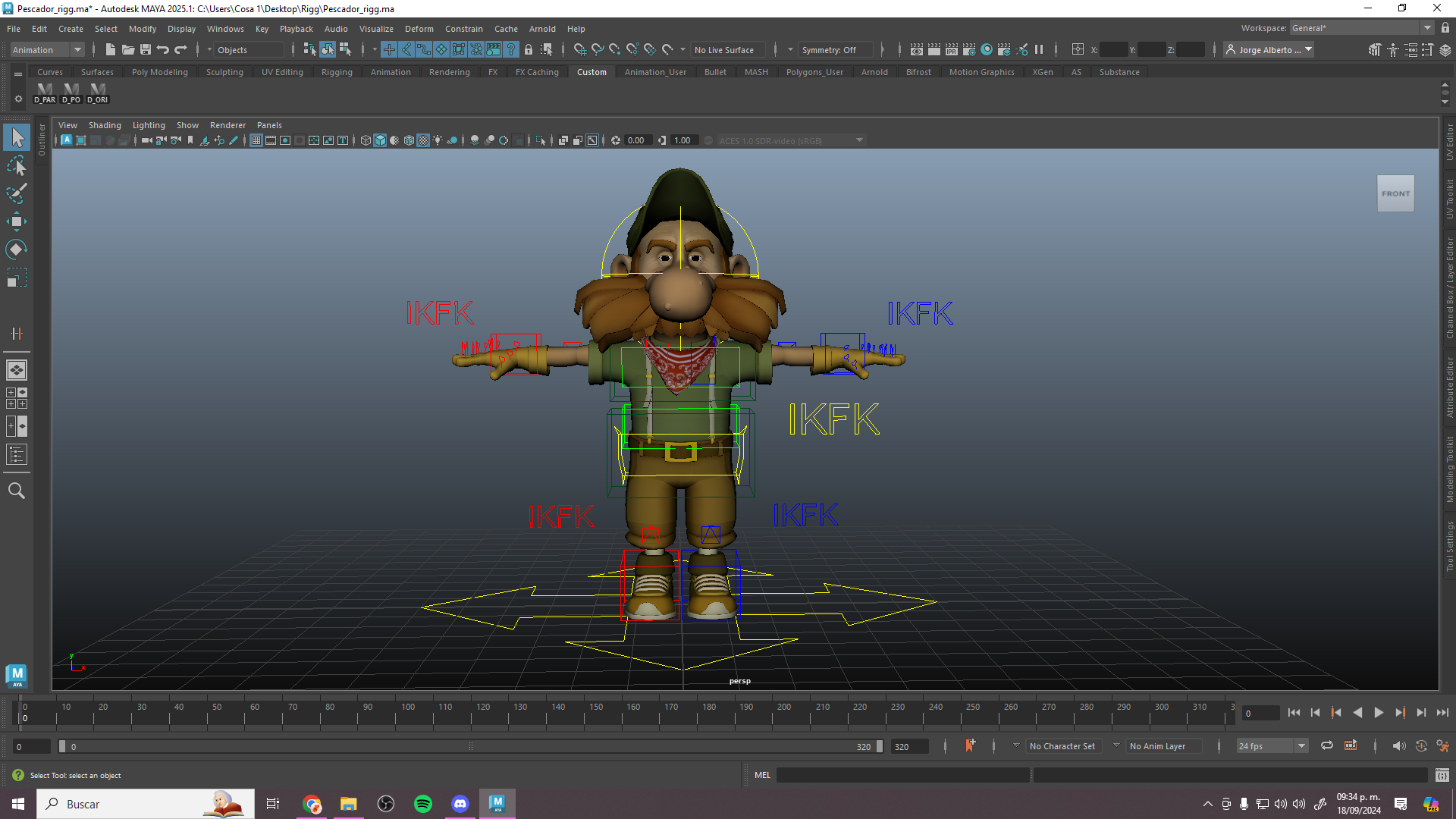Screen dimensions: 1456x819
Task: Toggle playback looping button
Action: coord(1327,746)
